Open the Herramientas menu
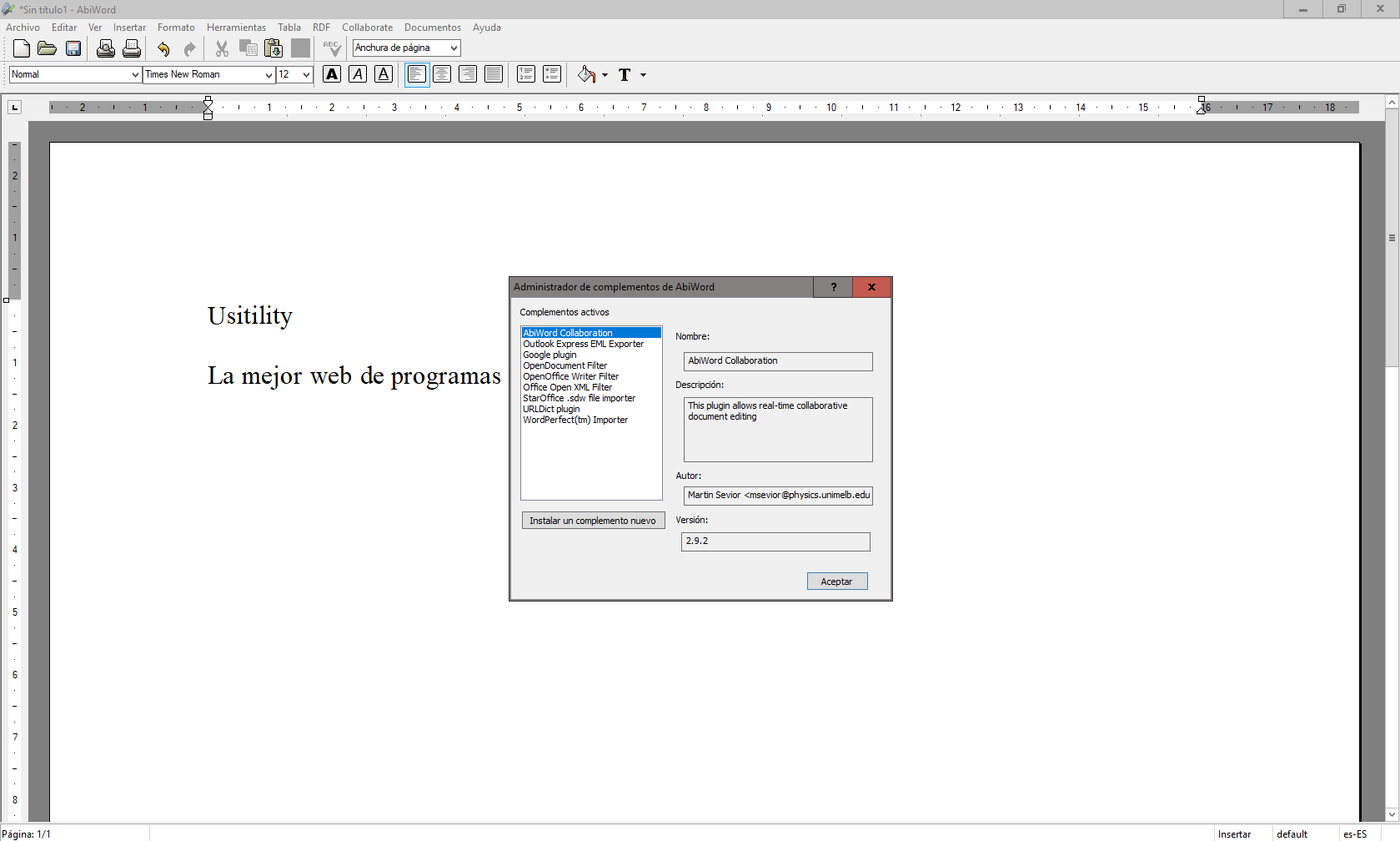 236,28
